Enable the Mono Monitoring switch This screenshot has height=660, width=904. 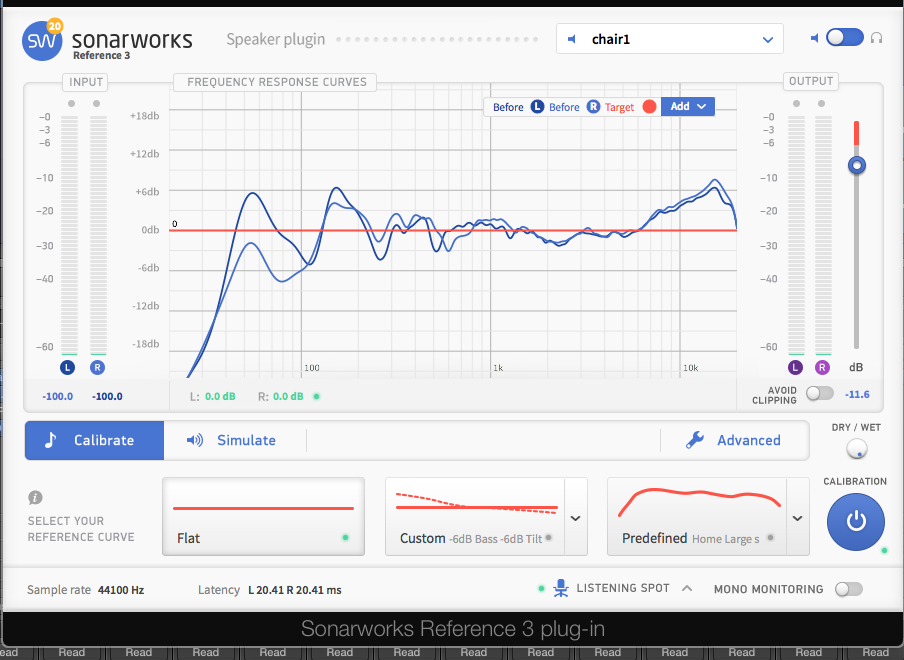pos(849,589)
